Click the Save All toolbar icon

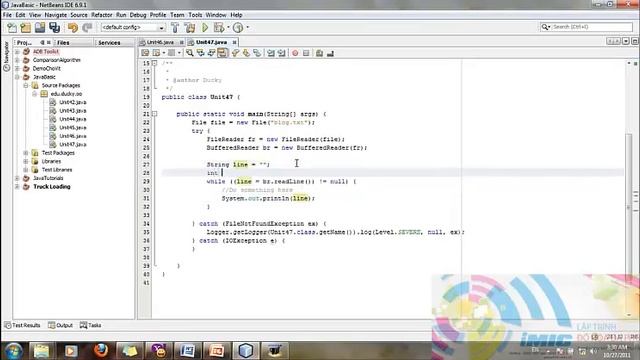point(54,27)
